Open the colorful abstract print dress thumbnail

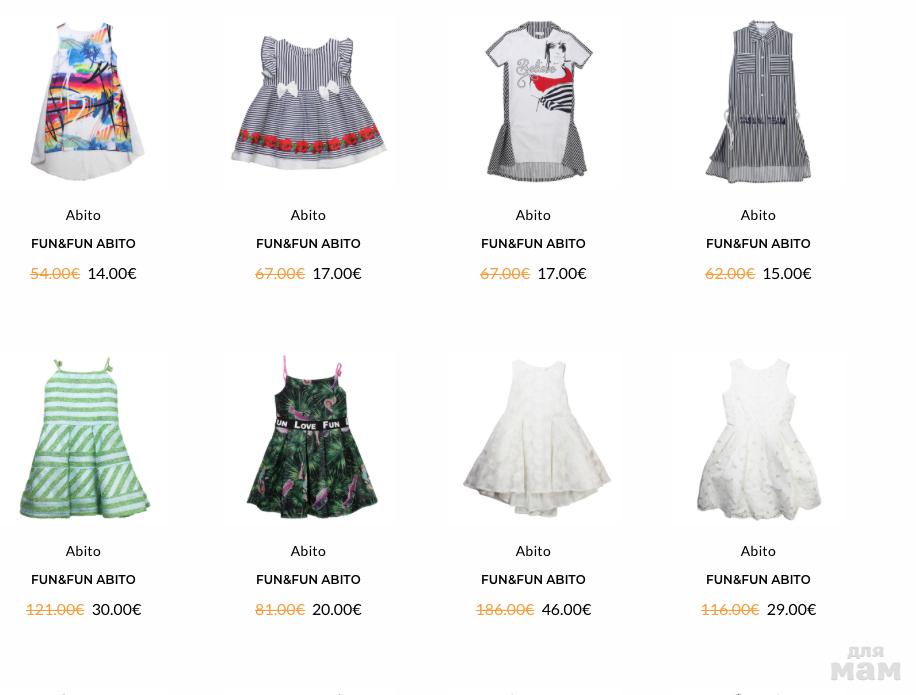pos(86,100)
